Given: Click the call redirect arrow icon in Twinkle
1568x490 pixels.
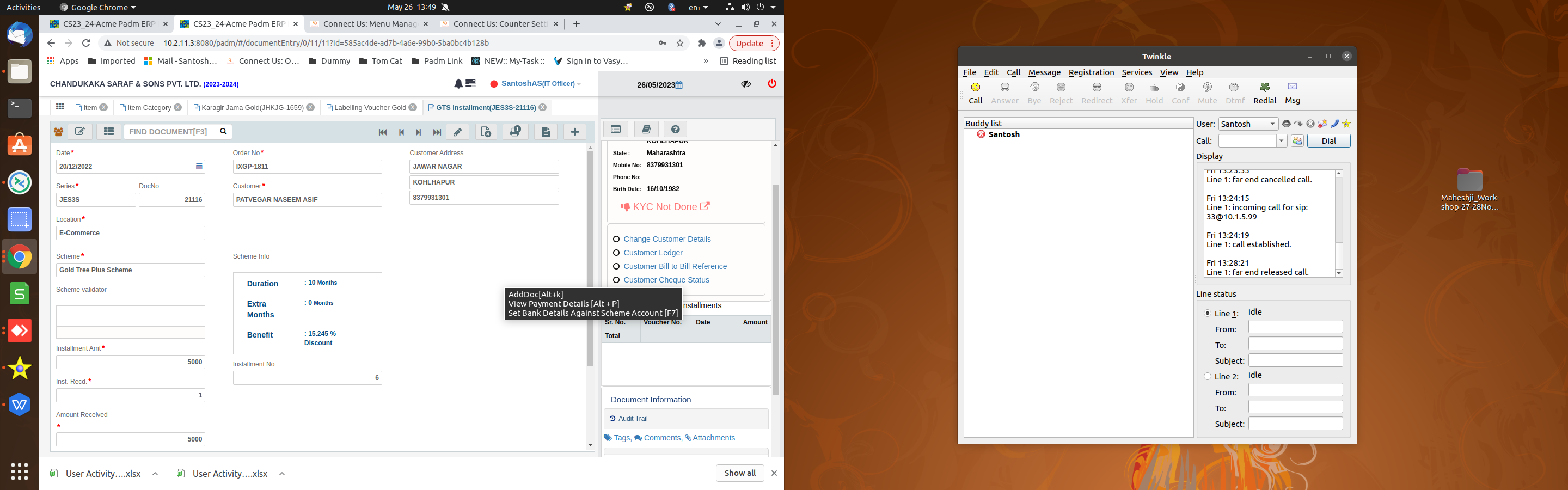Looking at the screenshot, I should click(x=1298, y=124).
